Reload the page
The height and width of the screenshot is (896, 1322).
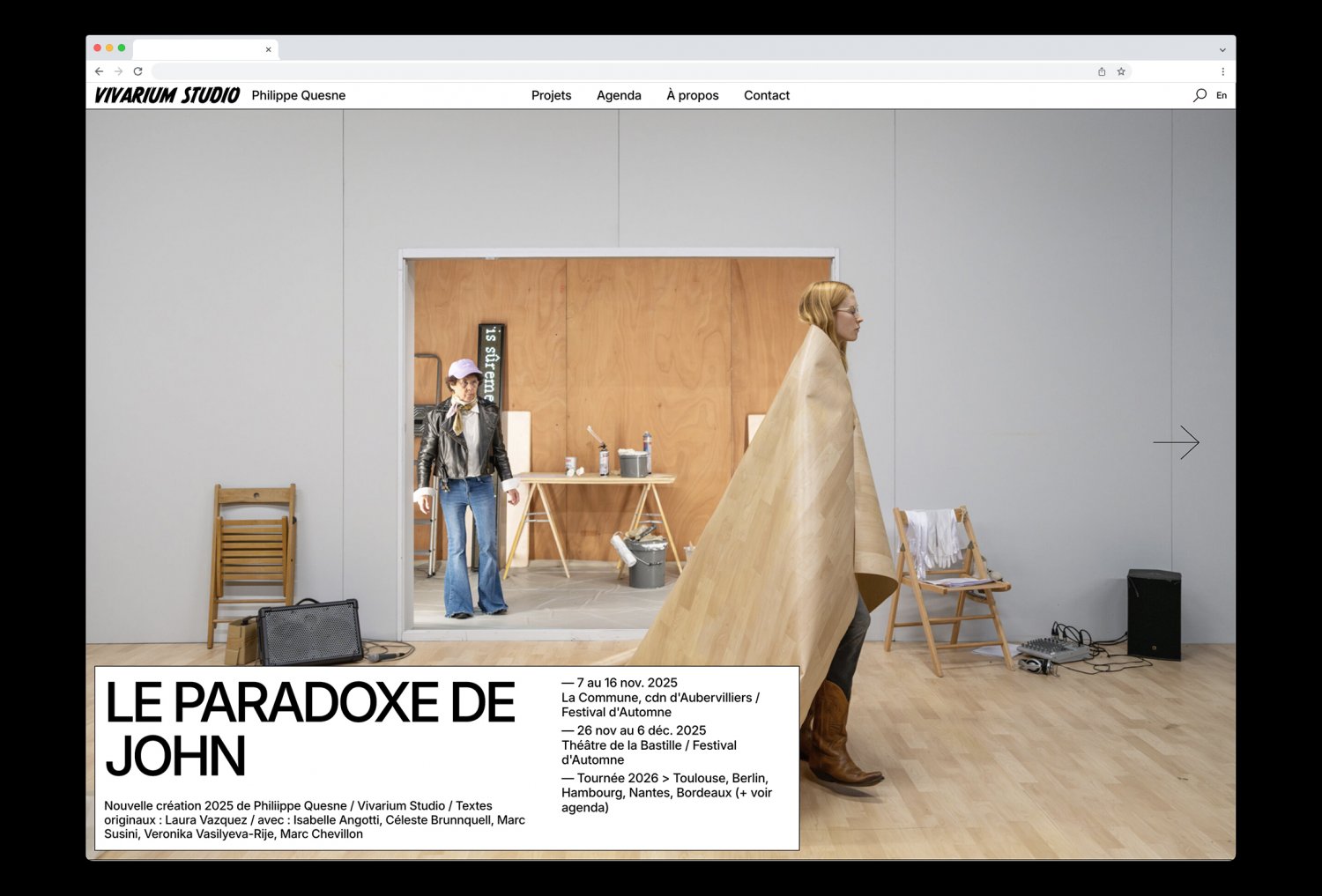tap(137, 71)
